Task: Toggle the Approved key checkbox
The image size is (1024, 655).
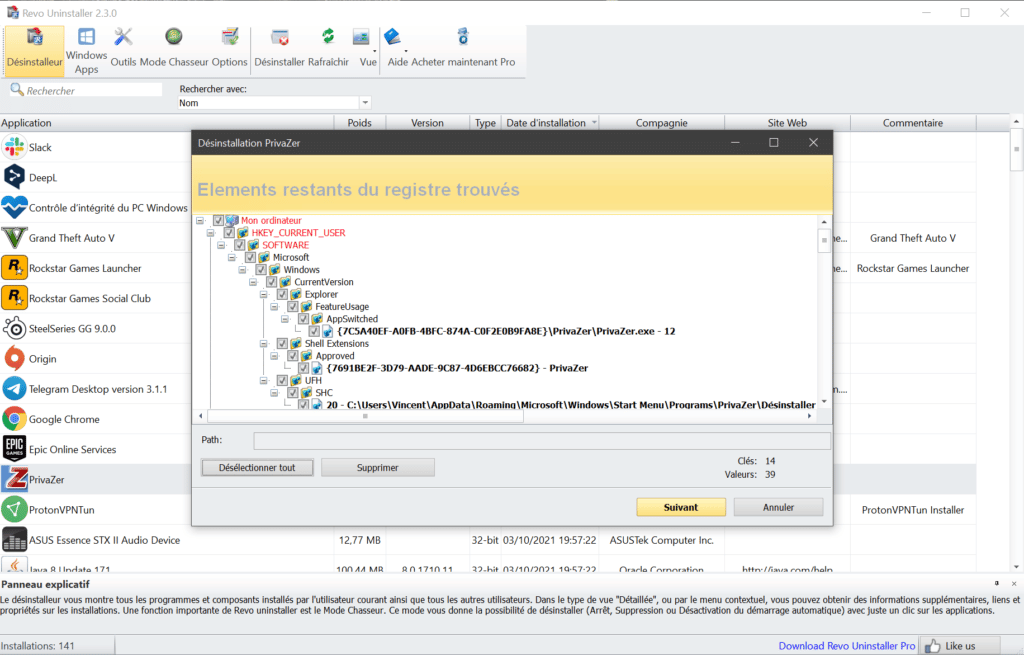Action: pos(293,356)
